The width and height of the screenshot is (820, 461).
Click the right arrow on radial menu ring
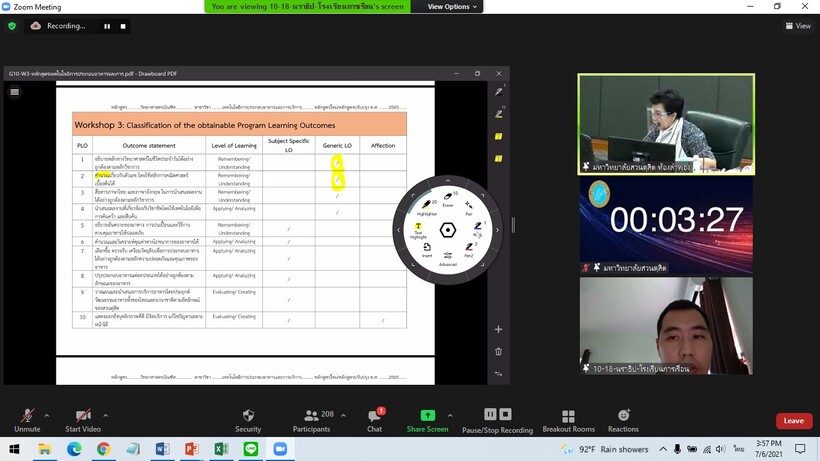pos(497,230)
